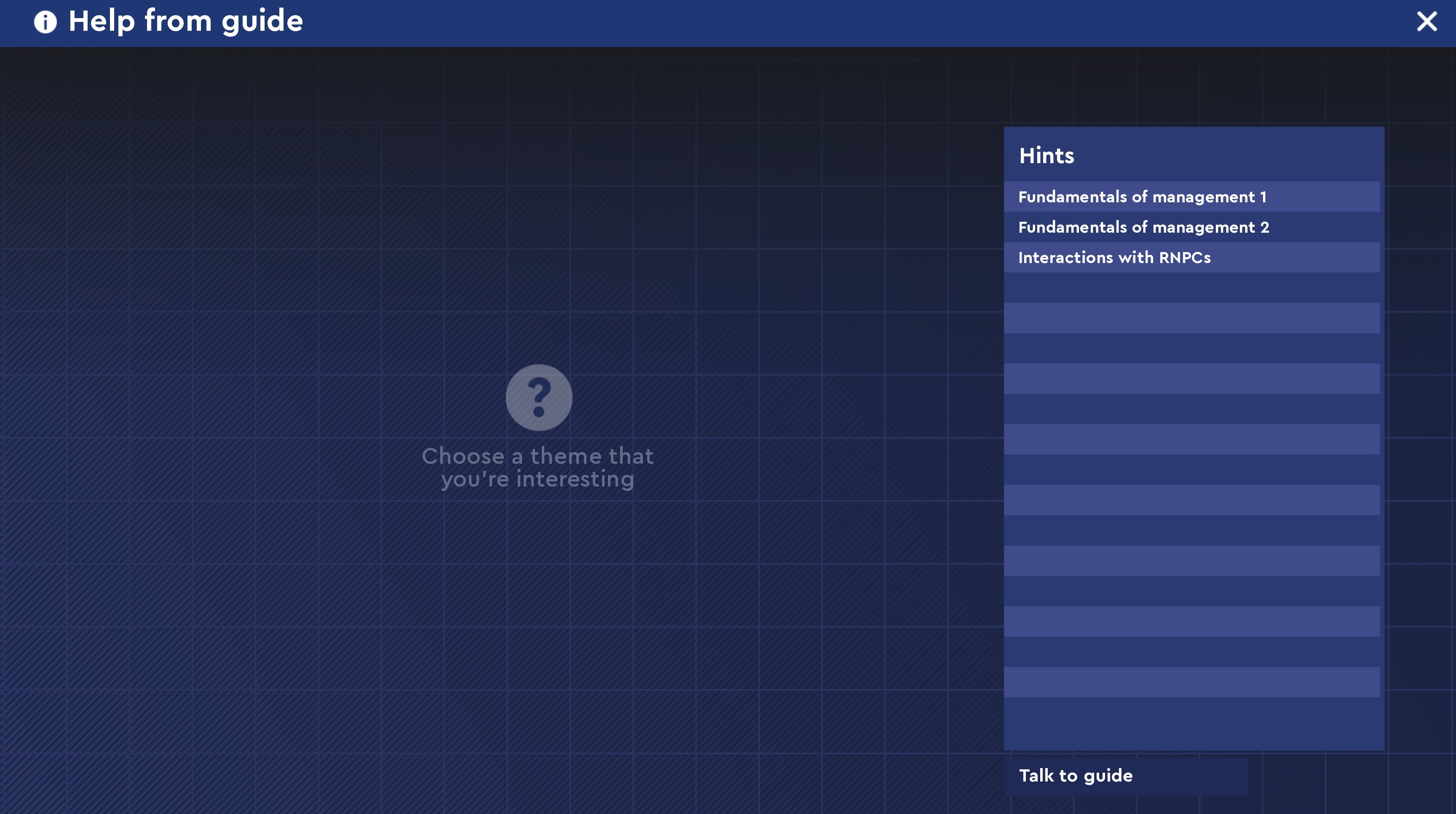Click the Help from guide title text
Screen dimensions: 1456x814
pyautogui.click(x=185, y=21)
